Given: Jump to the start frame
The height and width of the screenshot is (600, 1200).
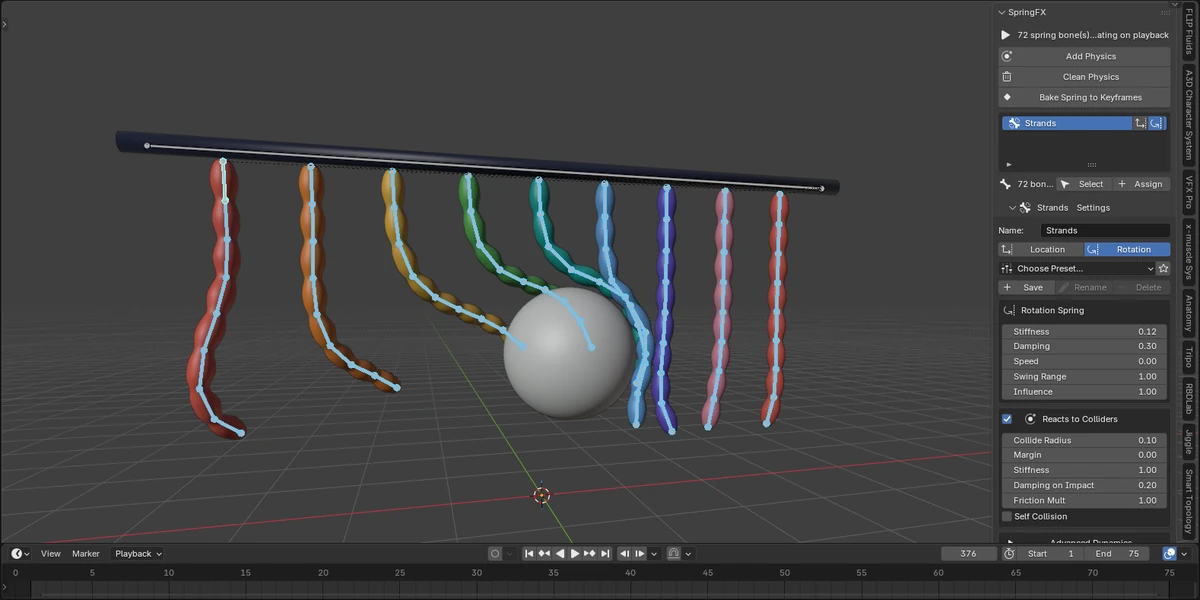Looking at the screenshot, I should [x=530, y=553].
